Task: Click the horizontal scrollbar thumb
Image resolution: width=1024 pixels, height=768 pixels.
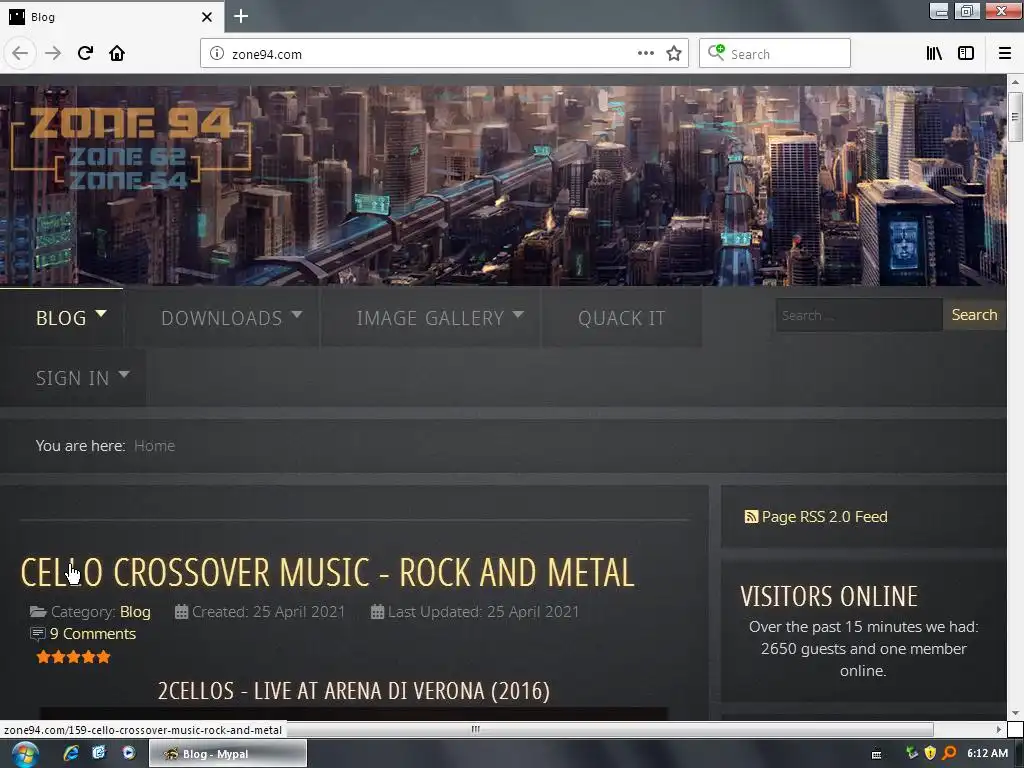Action: pyautogui.click(x=475, y=729)
